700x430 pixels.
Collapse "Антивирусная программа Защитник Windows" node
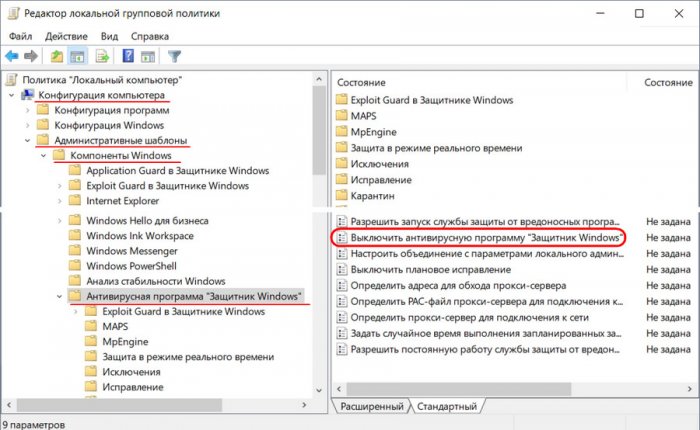(59, 296)
